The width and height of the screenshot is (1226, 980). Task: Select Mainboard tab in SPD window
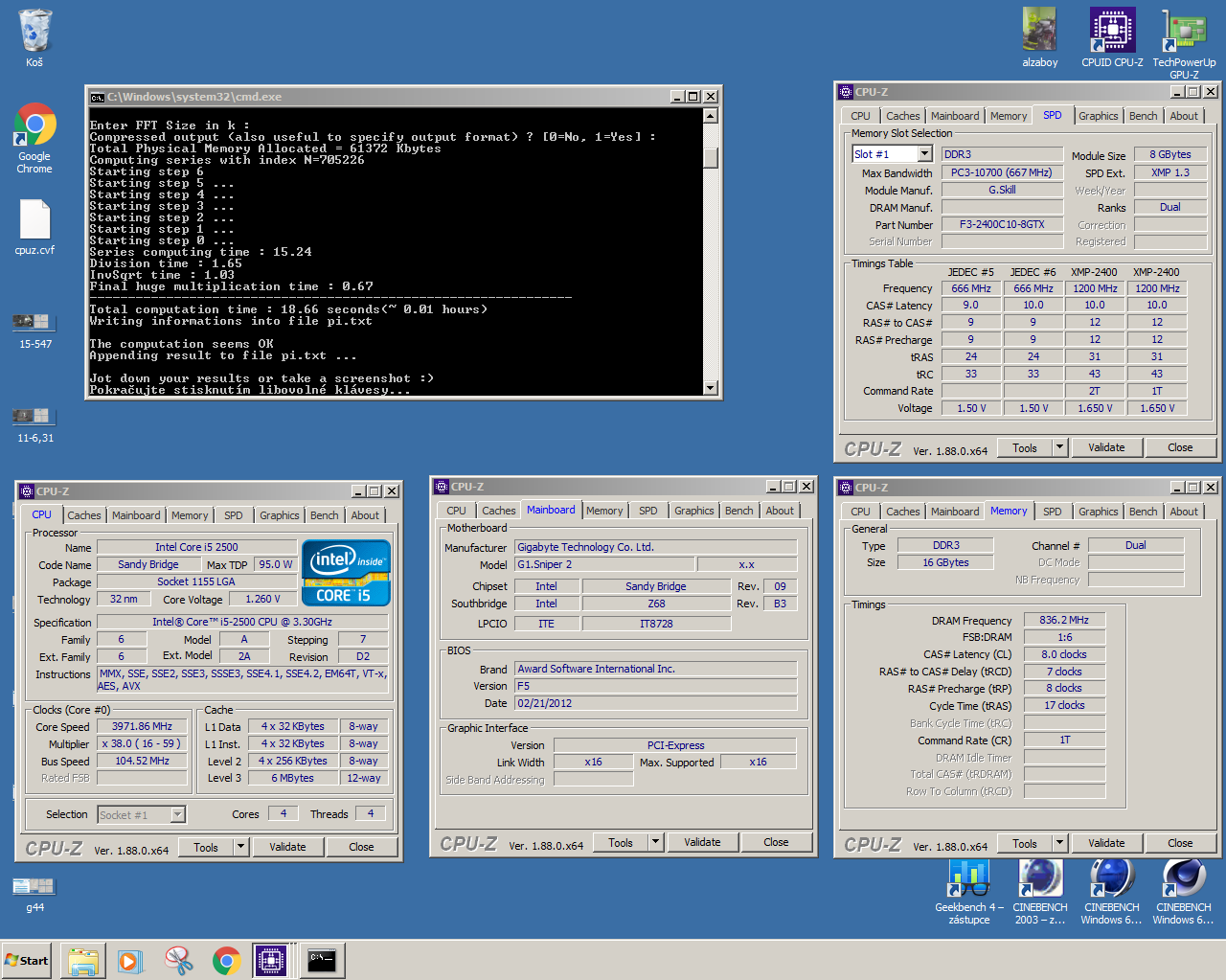pos(955,116)
